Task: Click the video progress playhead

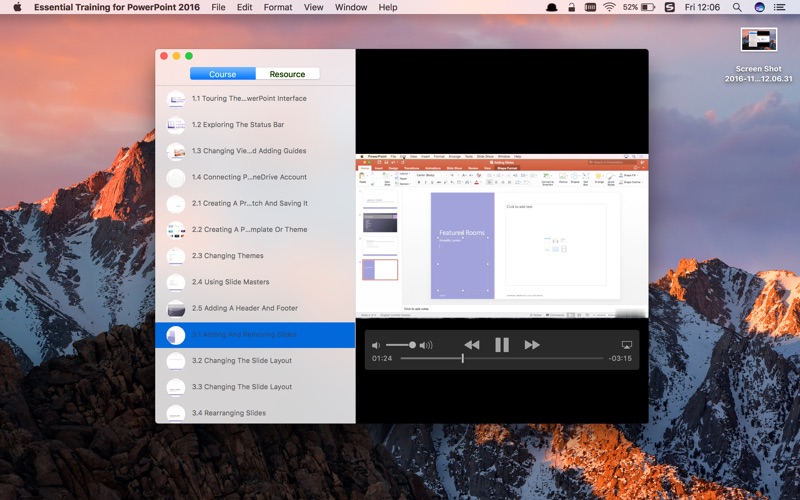Action: pos(463,358)
